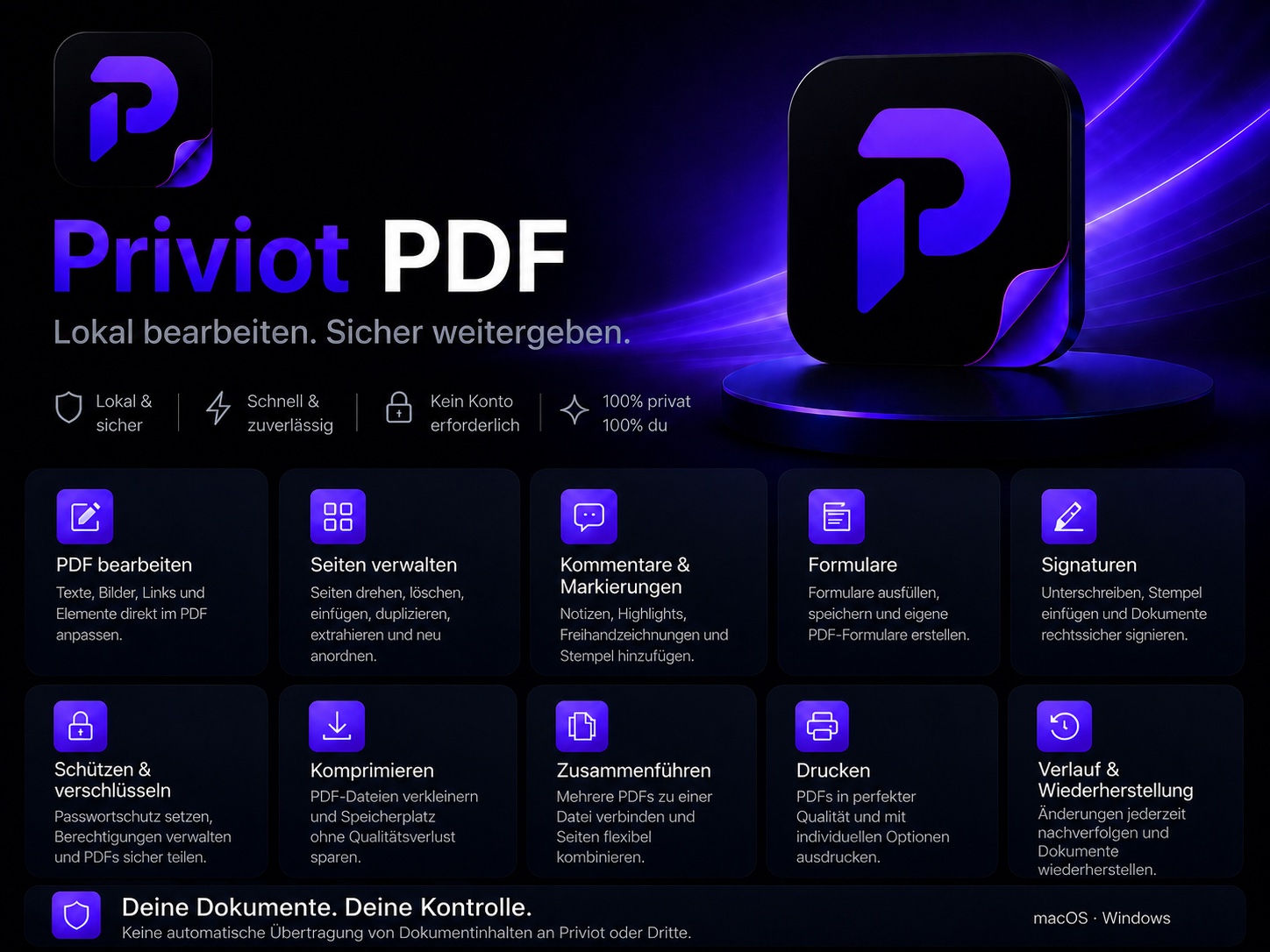The image size is (1270, 952).
Task: Click the shield icon in bottom banner
Action: tap(76, 915)
